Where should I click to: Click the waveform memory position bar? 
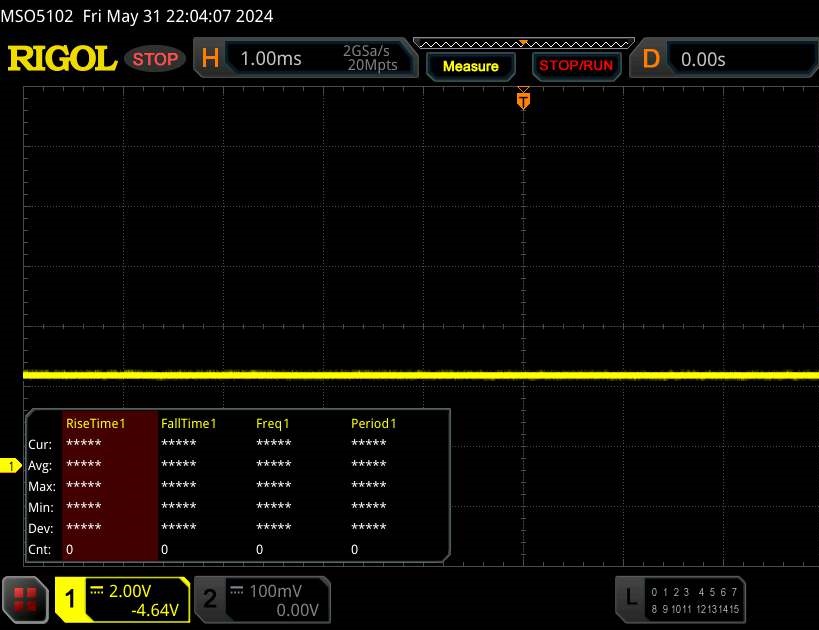point(523,43)
